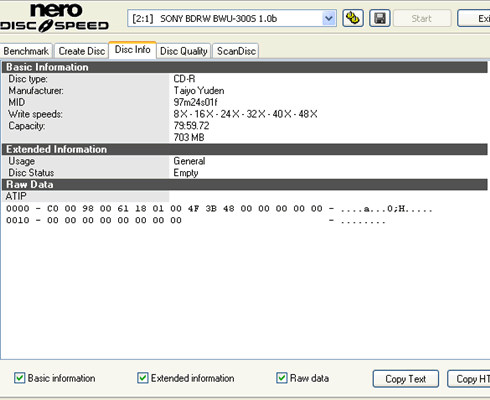This screenshot has height=400, width=490.
Task: Click the Usage value General
Action: pos(189,161)
